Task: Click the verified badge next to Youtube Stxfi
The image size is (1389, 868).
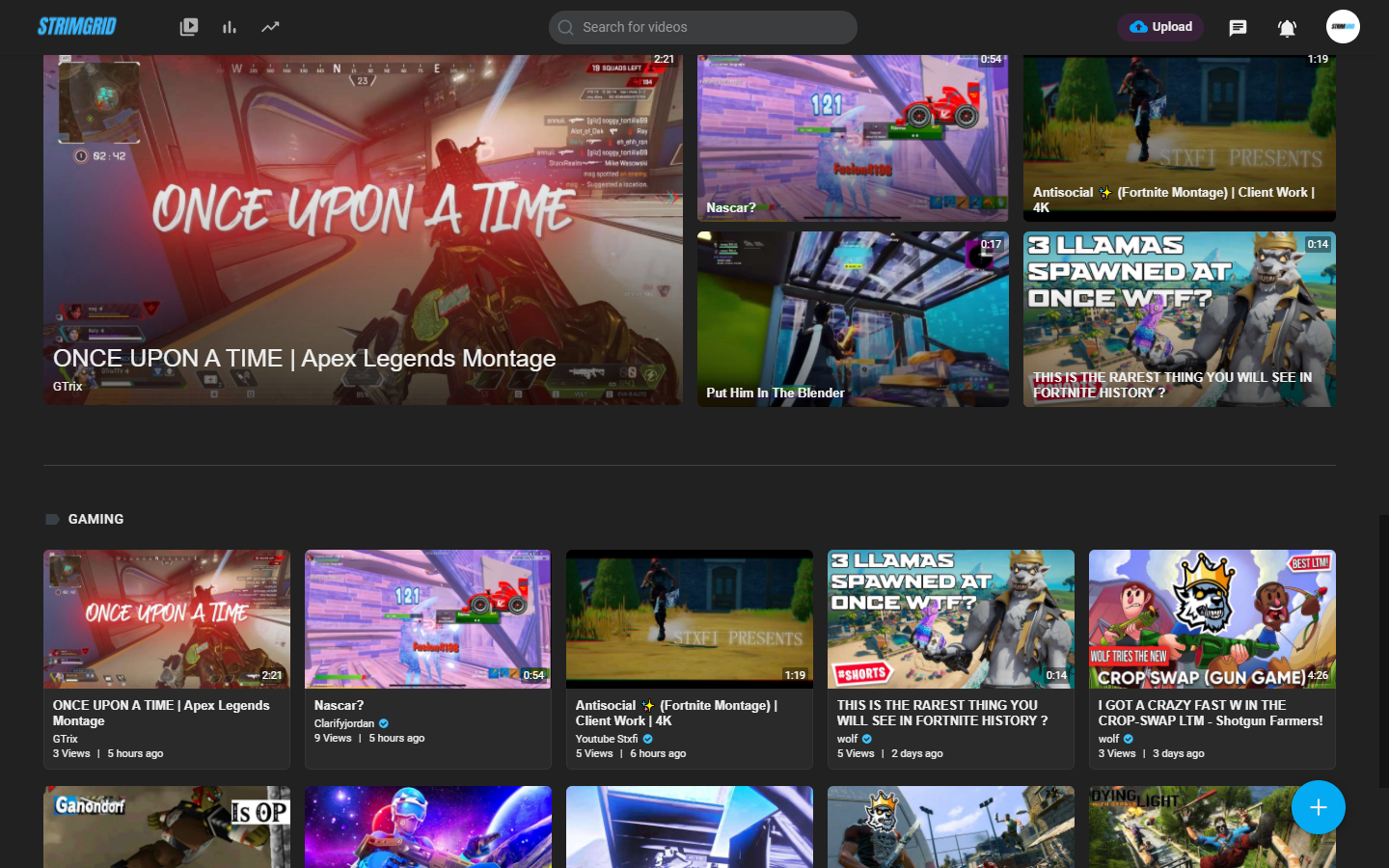Action: coord(648,739)
